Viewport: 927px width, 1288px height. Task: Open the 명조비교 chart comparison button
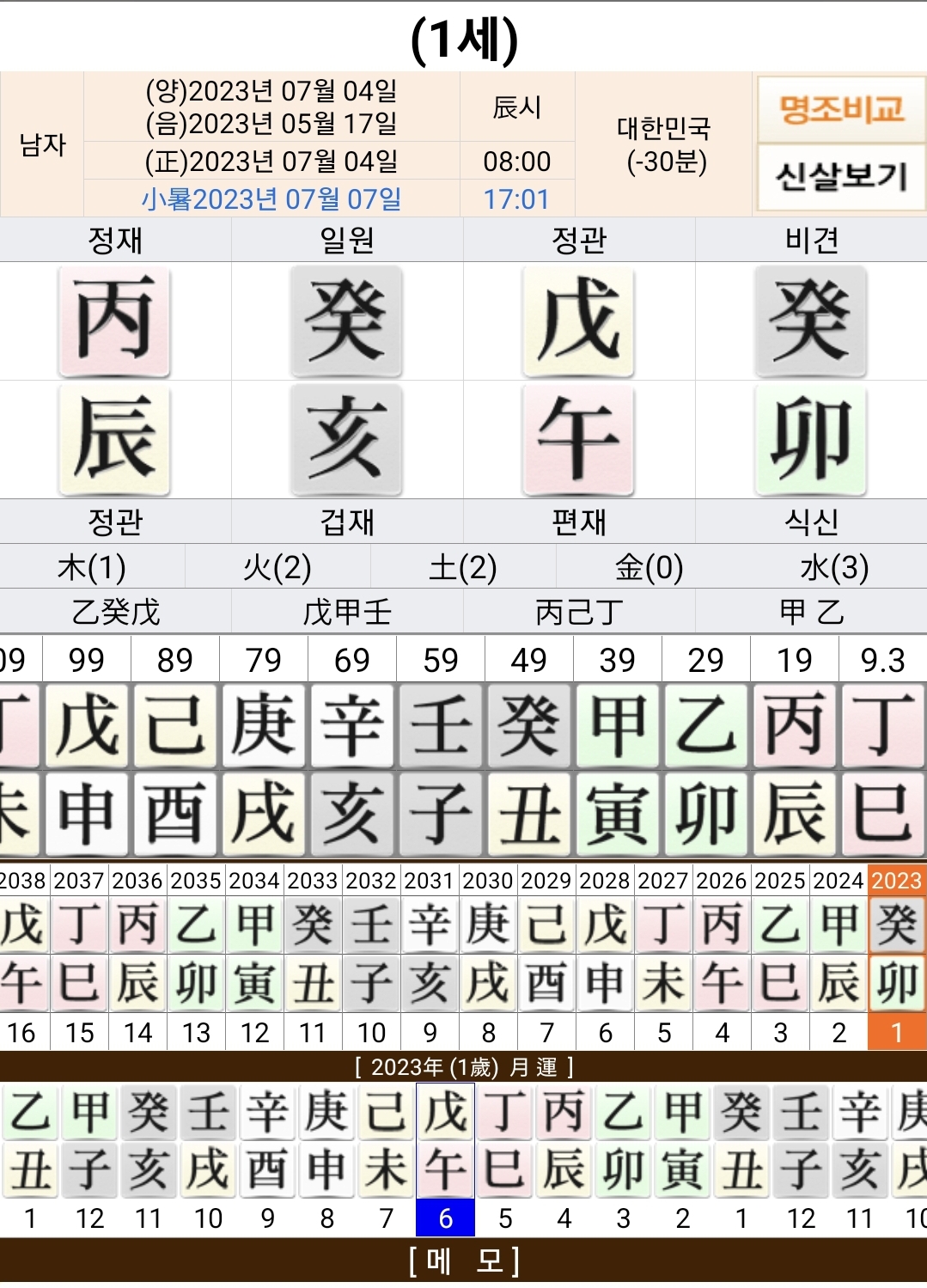click(x=840, y=110)
